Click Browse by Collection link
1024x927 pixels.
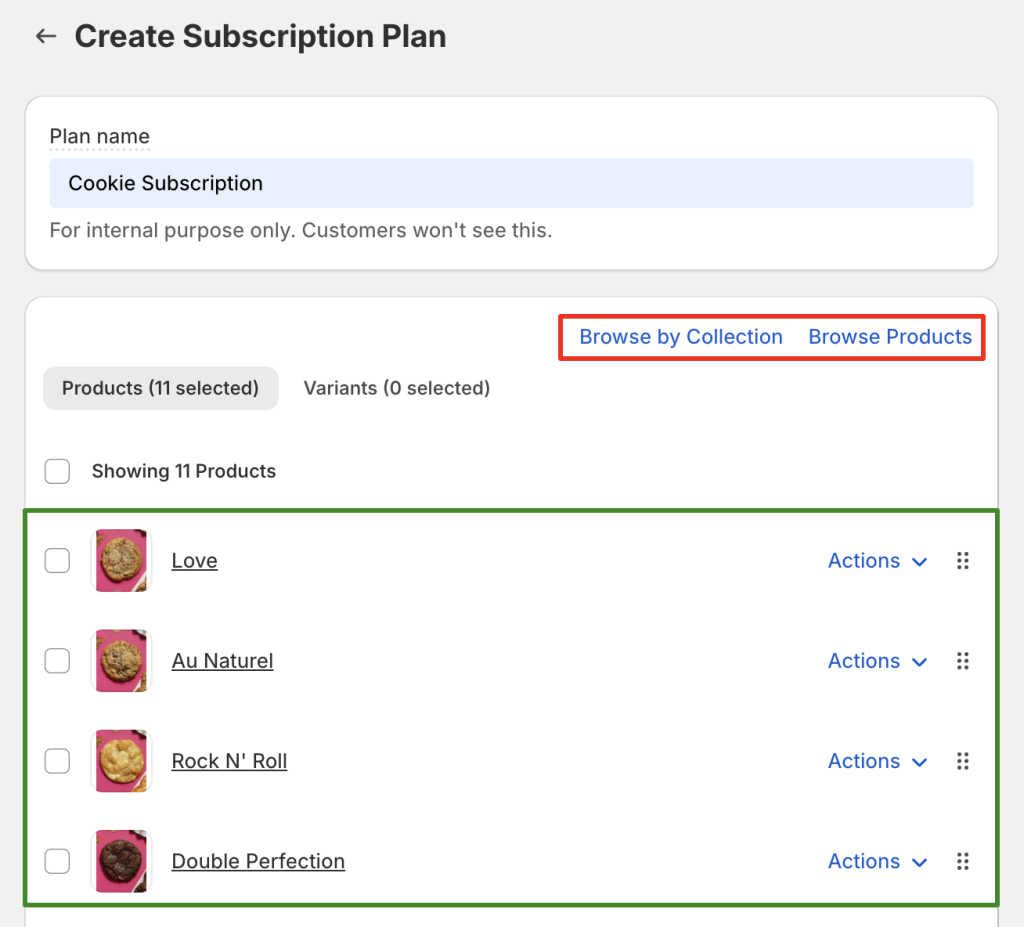[681, 337]
